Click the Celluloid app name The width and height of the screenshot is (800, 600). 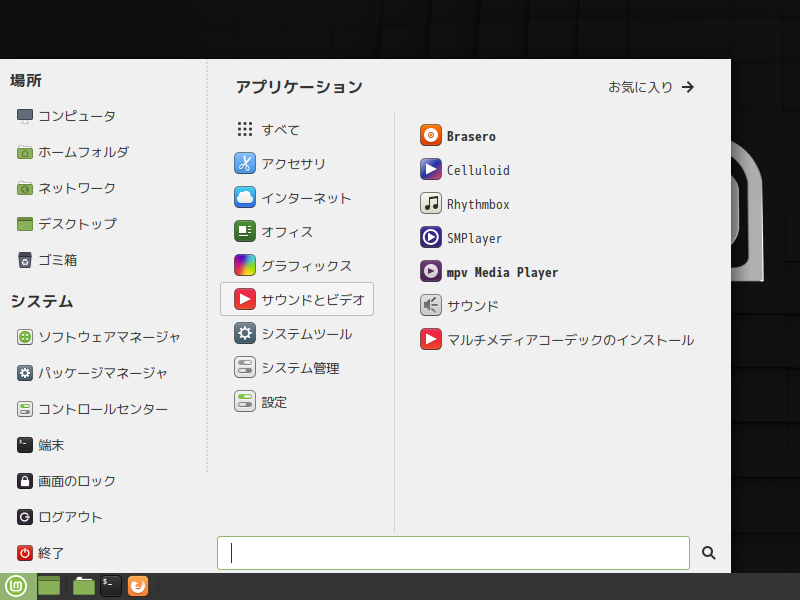(x=478, y=170)
